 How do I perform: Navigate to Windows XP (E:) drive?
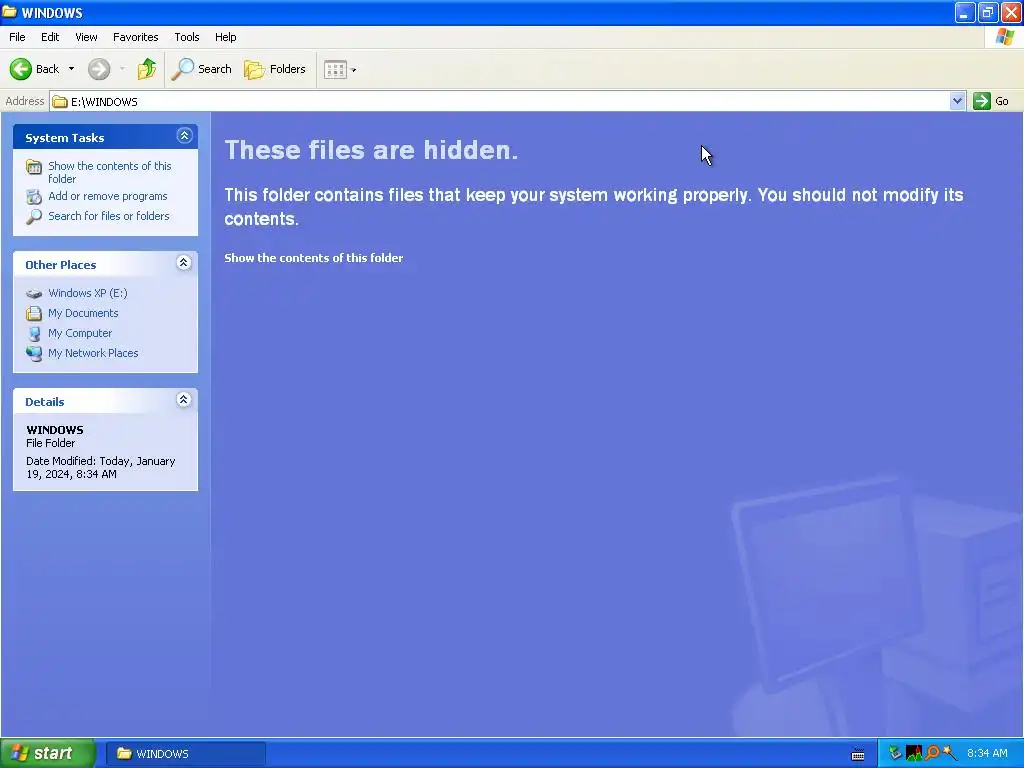tap(88, 293)
